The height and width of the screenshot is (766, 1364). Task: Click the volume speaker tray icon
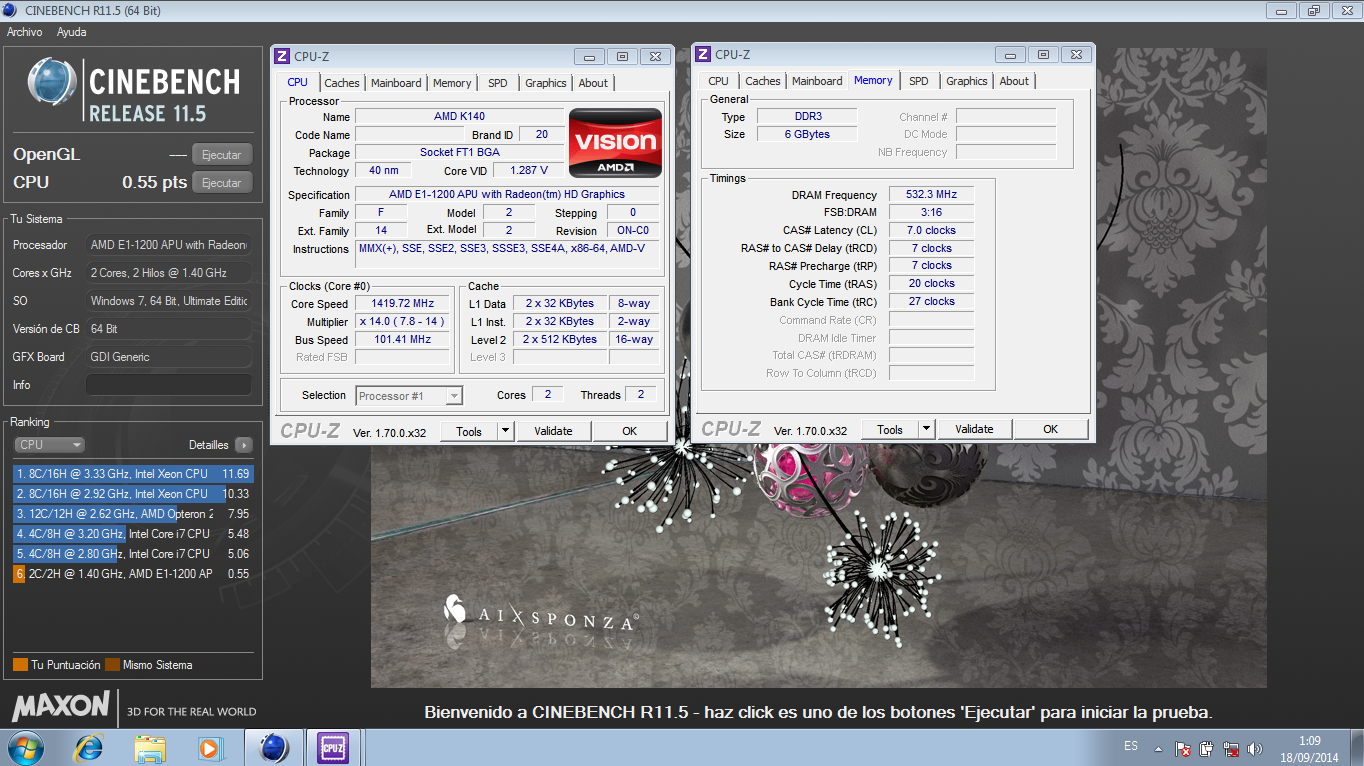(x=1255, y=748)
